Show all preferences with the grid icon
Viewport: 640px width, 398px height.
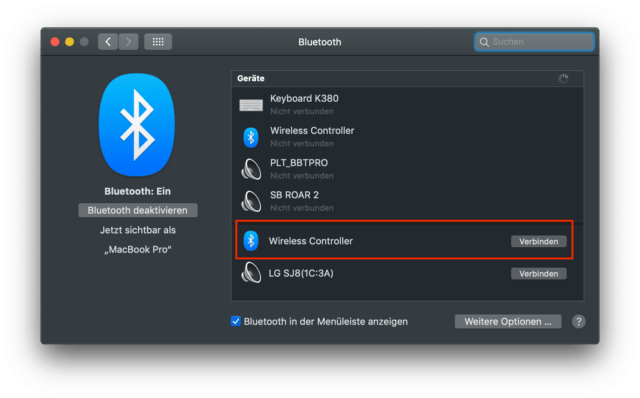pos(158,42)
